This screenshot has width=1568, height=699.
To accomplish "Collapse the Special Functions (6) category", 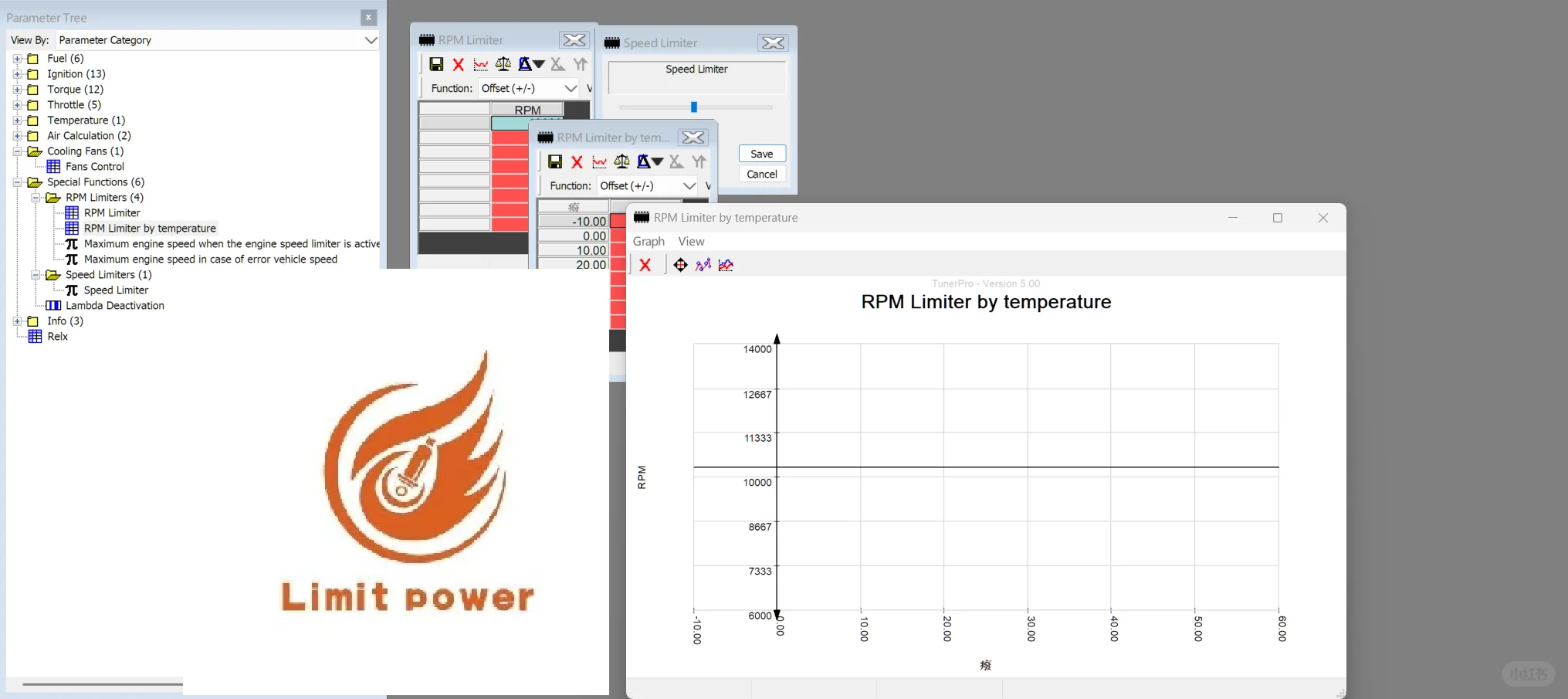I will [17, 182].
